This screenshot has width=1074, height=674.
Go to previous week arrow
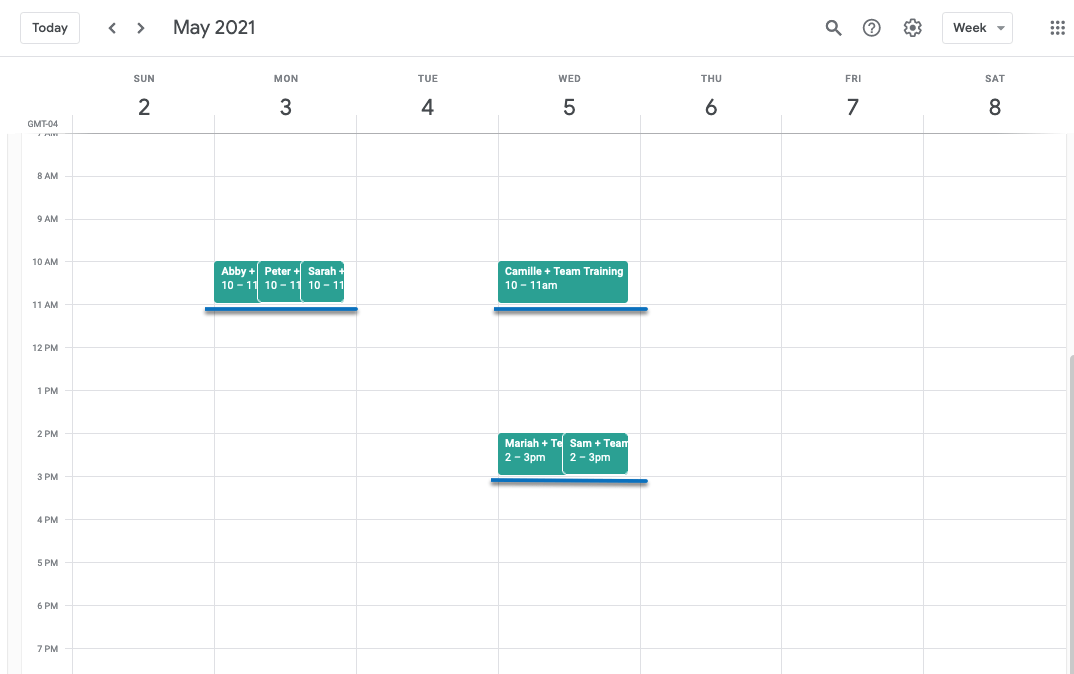coord(112,28)
